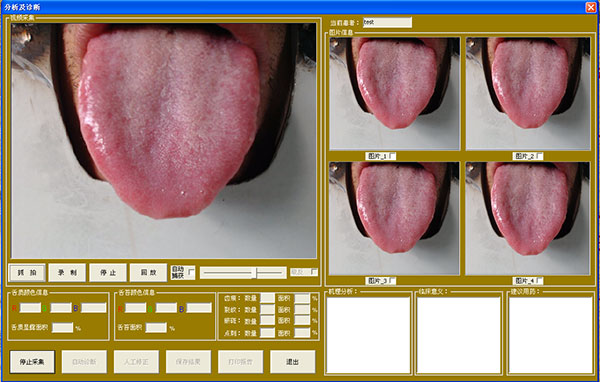This screenshot has height=382, width=600.
Task: Enable the 自动捕获 auto-capture checkbox
Action: pyautogui.click(x=191, y=272)
